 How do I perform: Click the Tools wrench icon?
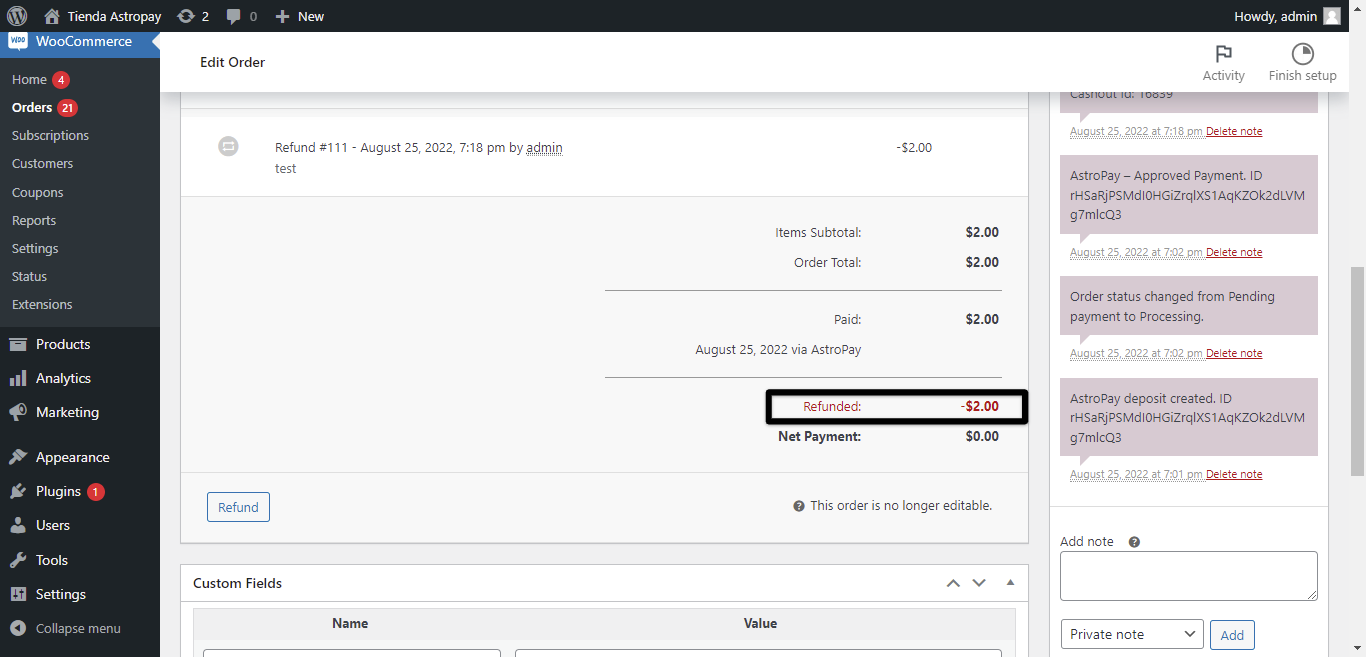click(18, 560)
